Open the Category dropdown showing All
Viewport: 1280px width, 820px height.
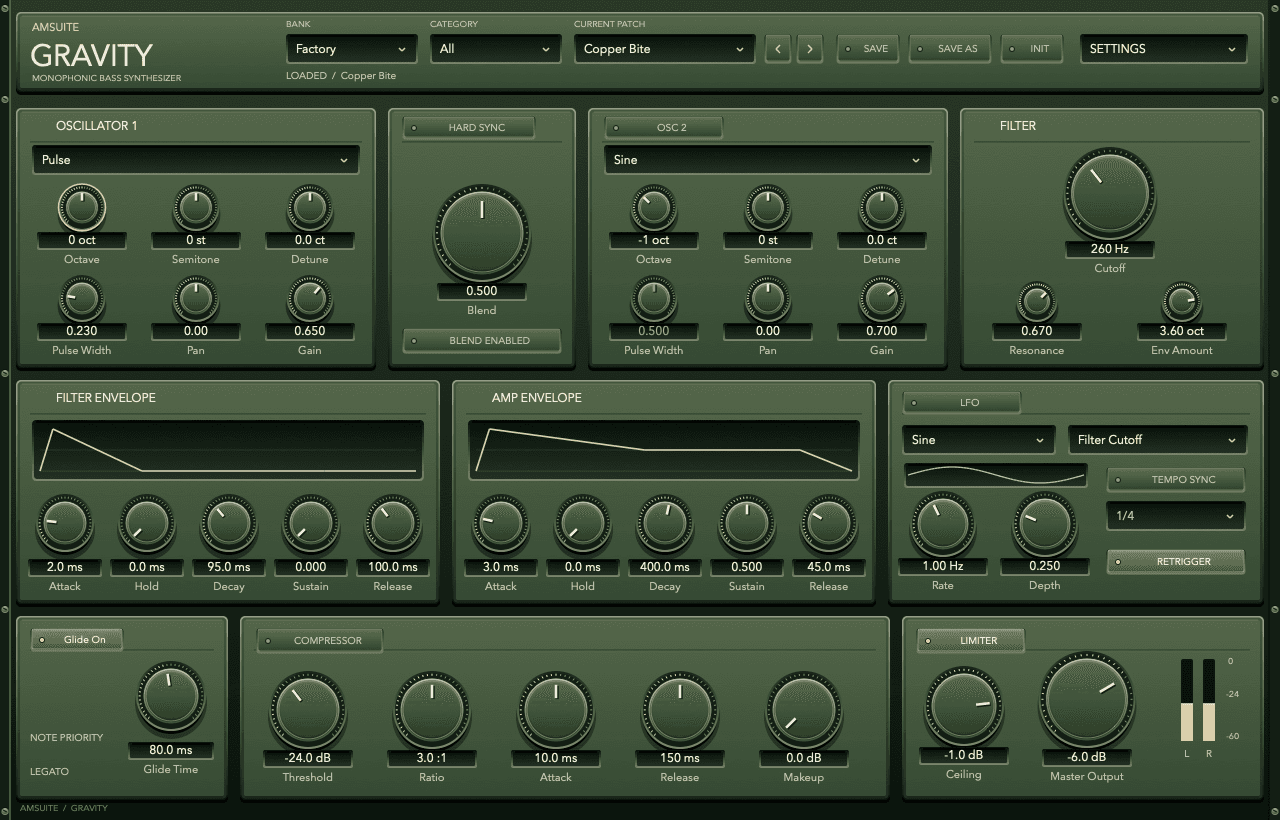click(x=496, y=49)
